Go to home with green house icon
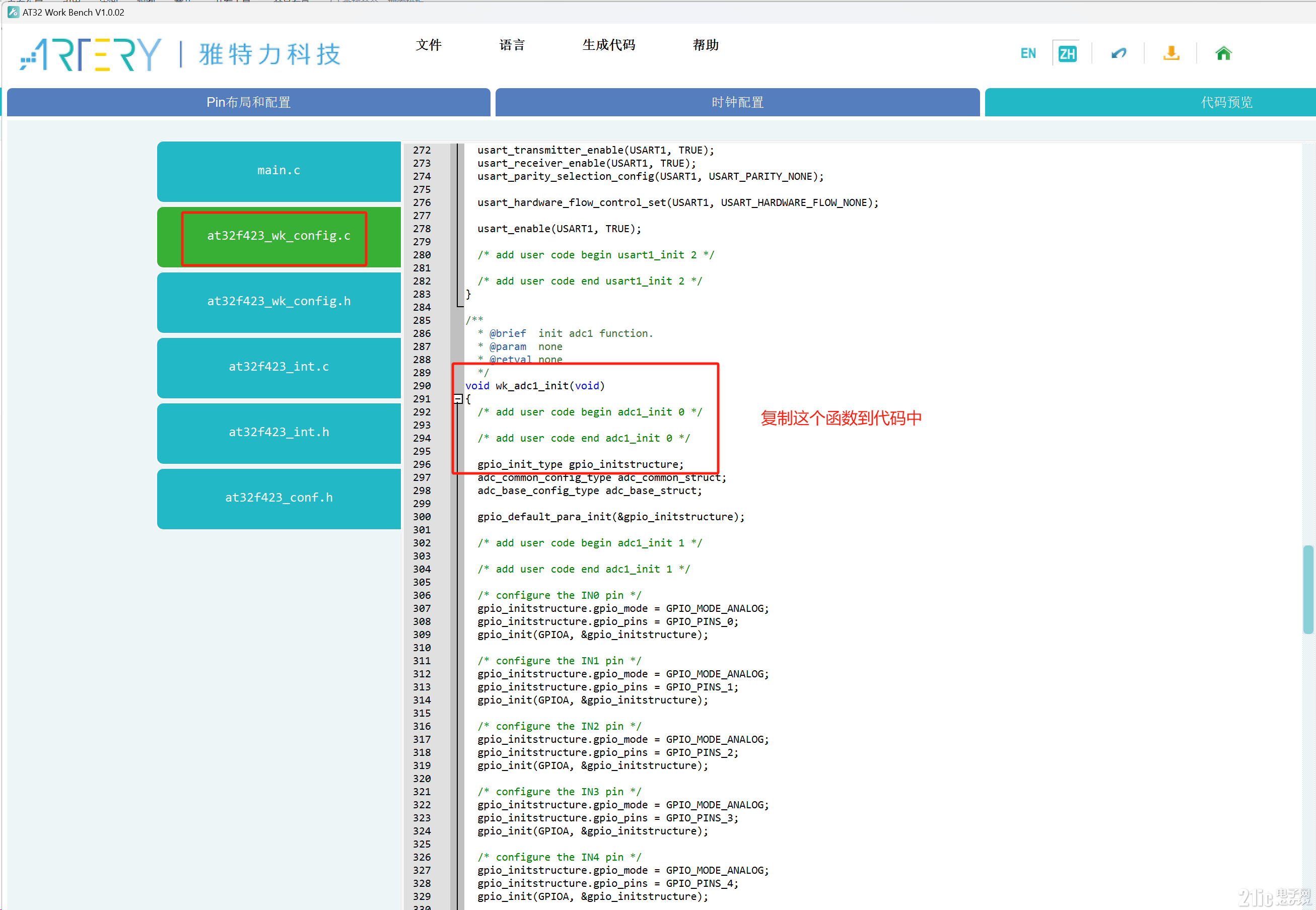The image size is (1316, 910). 1223,53
